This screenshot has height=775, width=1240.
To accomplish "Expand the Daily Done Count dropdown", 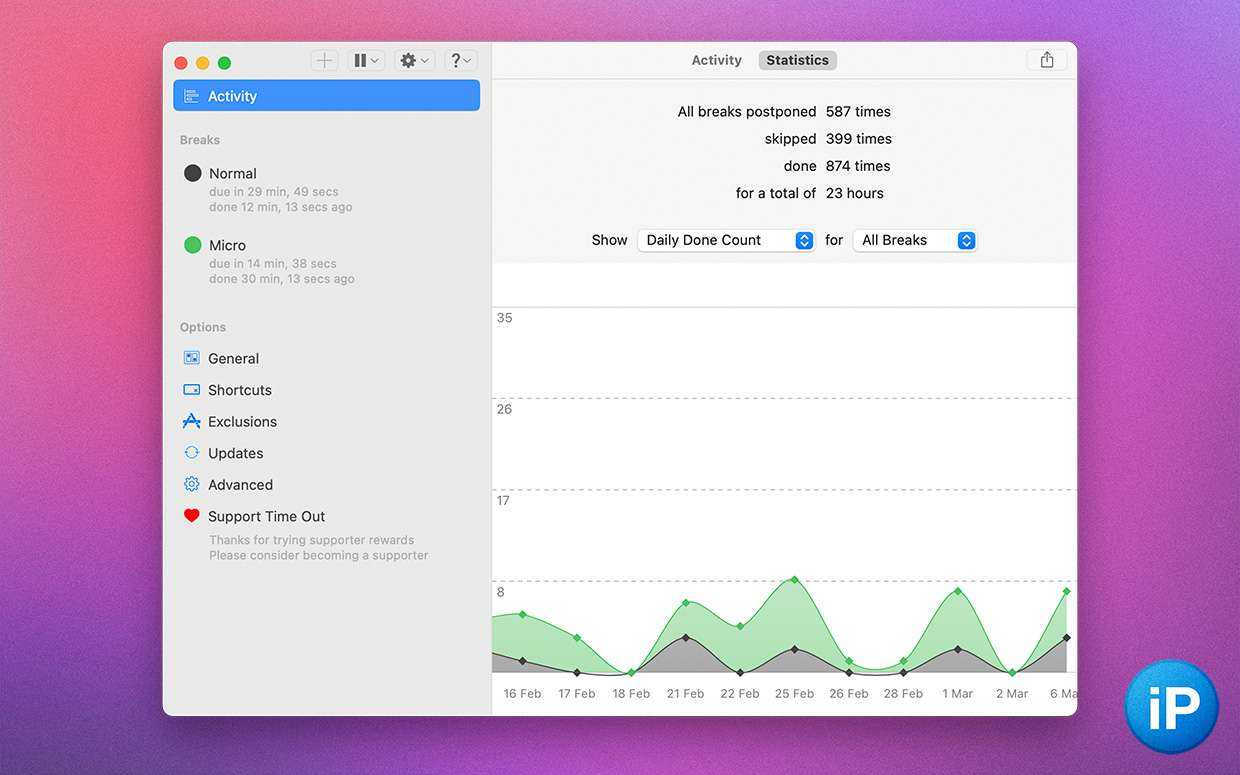I will [x=727, y=240].
